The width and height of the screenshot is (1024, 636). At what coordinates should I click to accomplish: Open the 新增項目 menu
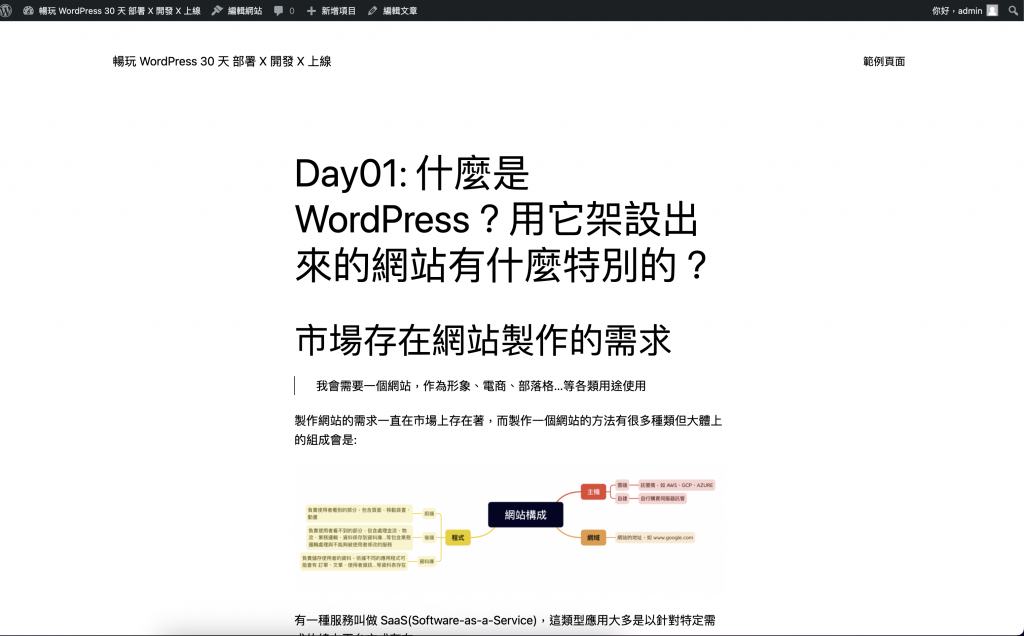pyautogui.click(x=338, y=10)
